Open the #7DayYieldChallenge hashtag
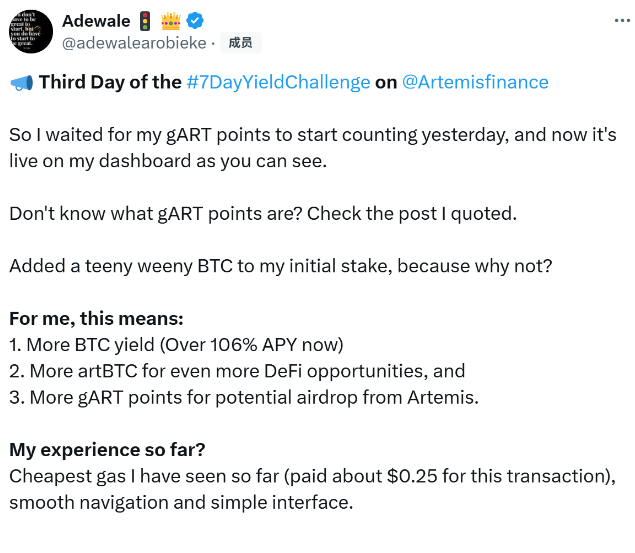This screenshot has height=553, width=635. click(x=278, y=82)
